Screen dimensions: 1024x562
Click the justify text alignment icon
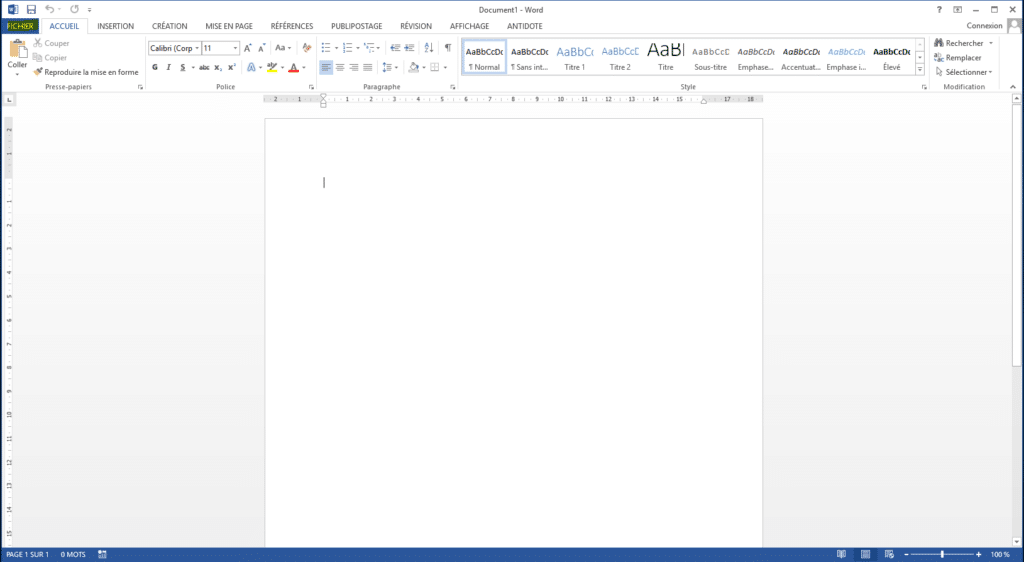(x=368, y=68)
